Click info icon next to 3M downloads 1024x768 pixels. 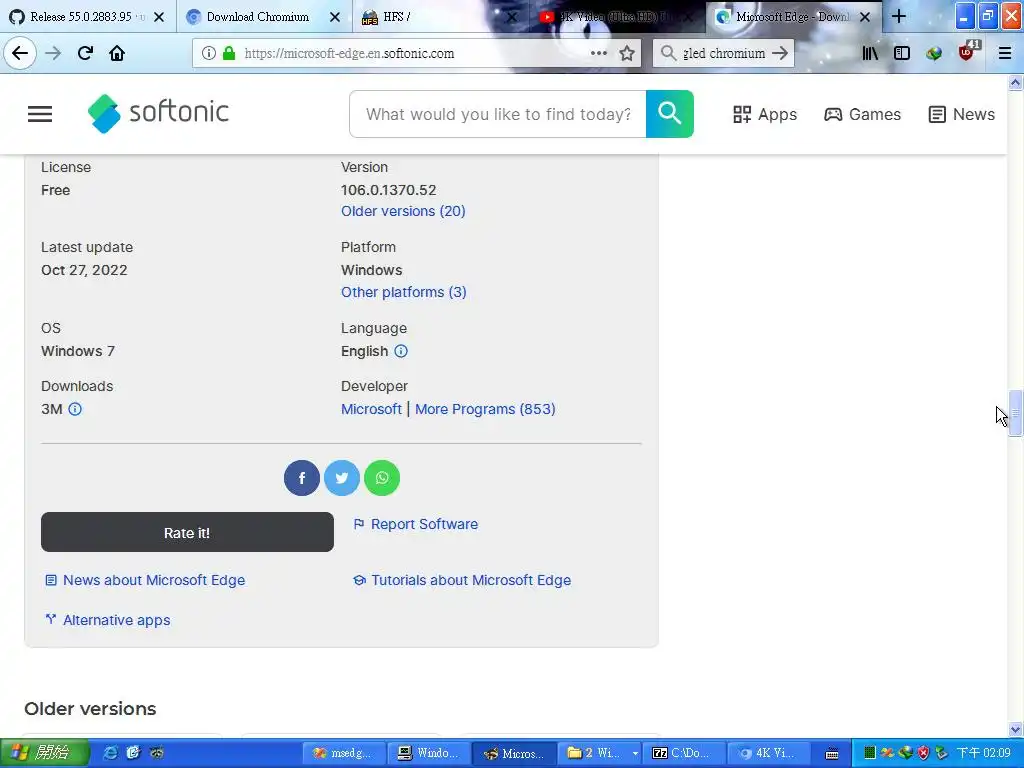tap(75, 409)
